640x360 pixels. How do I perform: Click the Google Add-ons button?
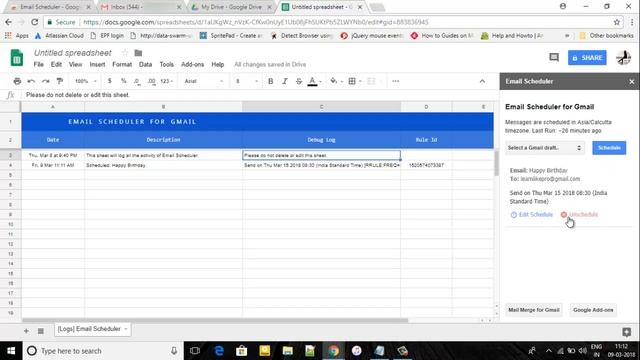pyautogui.click(x=593, y=310)
